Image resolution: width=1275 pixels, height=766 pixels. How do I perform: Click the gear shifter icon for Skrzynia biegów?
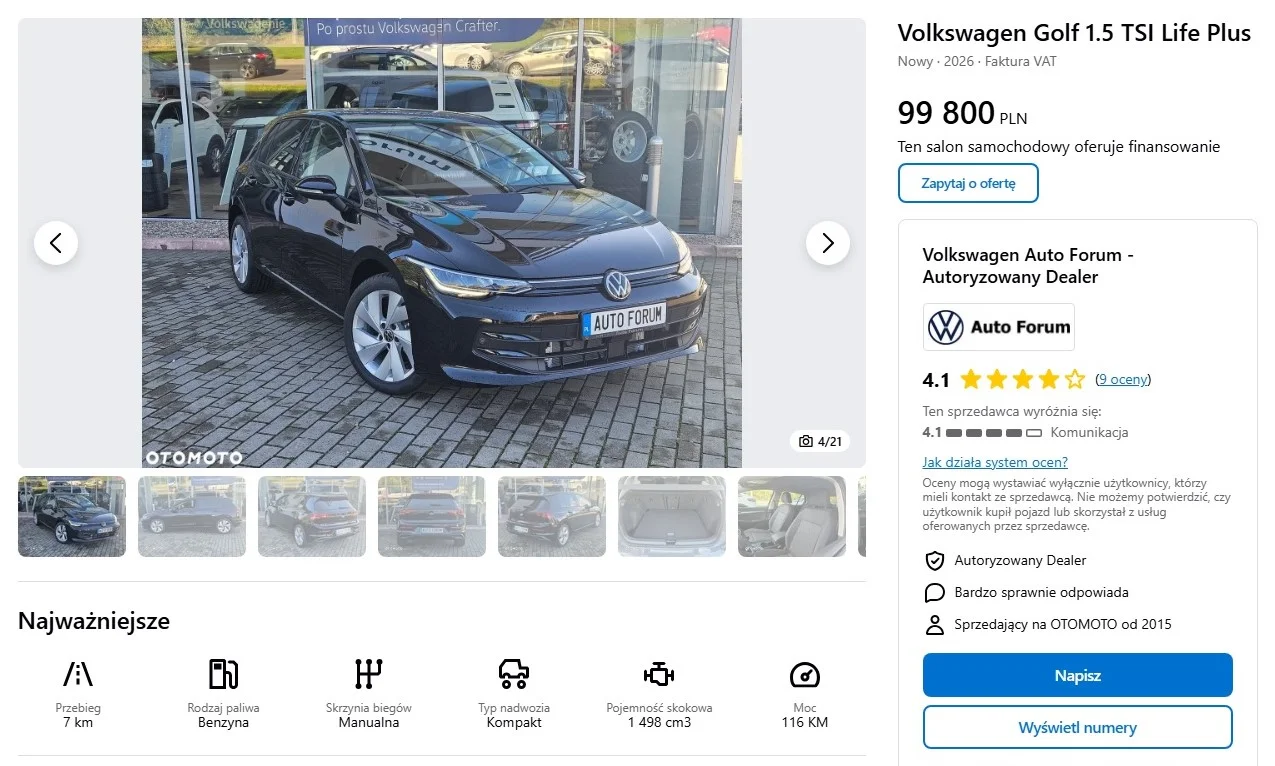pyautogui.click(x=369, y=674)
